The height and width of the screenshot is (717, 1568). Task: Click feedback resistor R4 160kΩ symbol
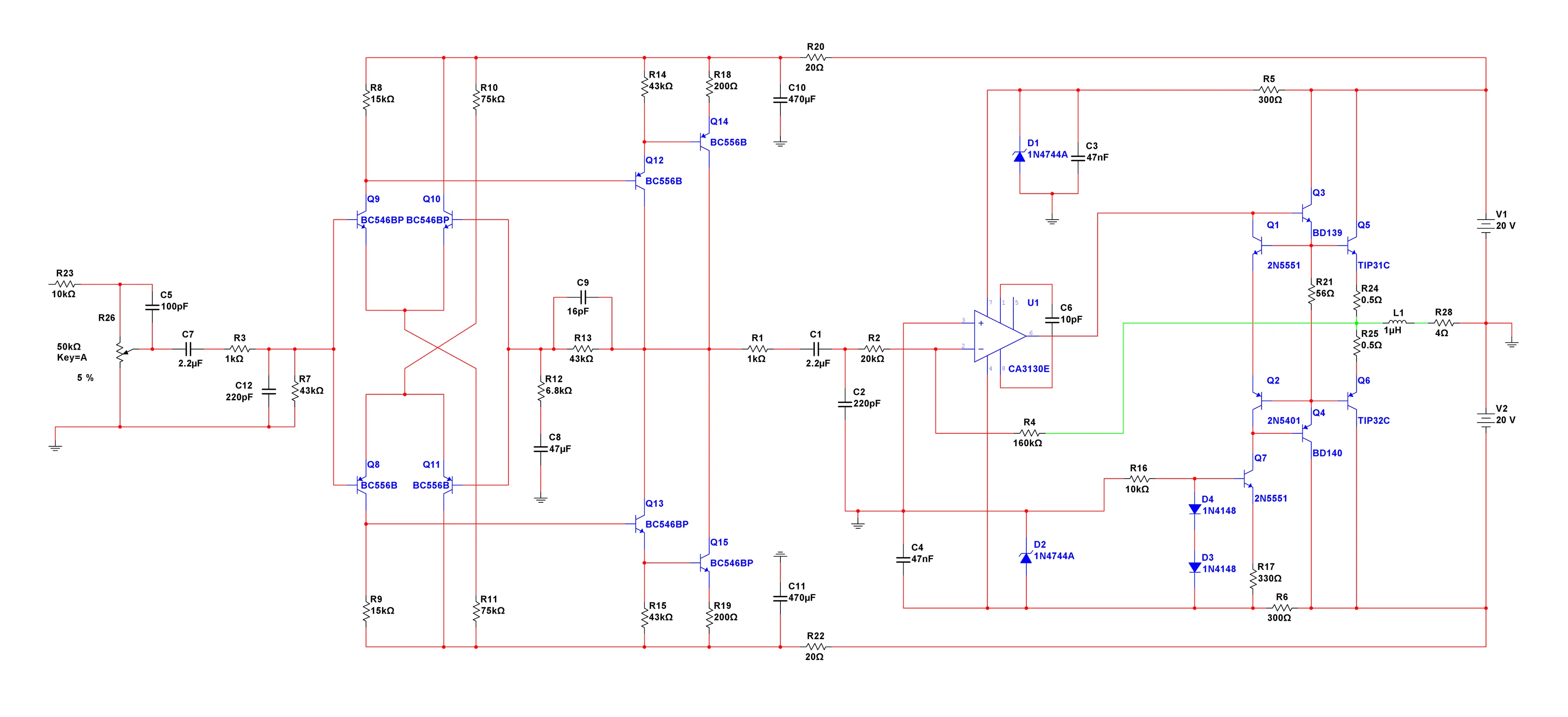coord(1029,433)
